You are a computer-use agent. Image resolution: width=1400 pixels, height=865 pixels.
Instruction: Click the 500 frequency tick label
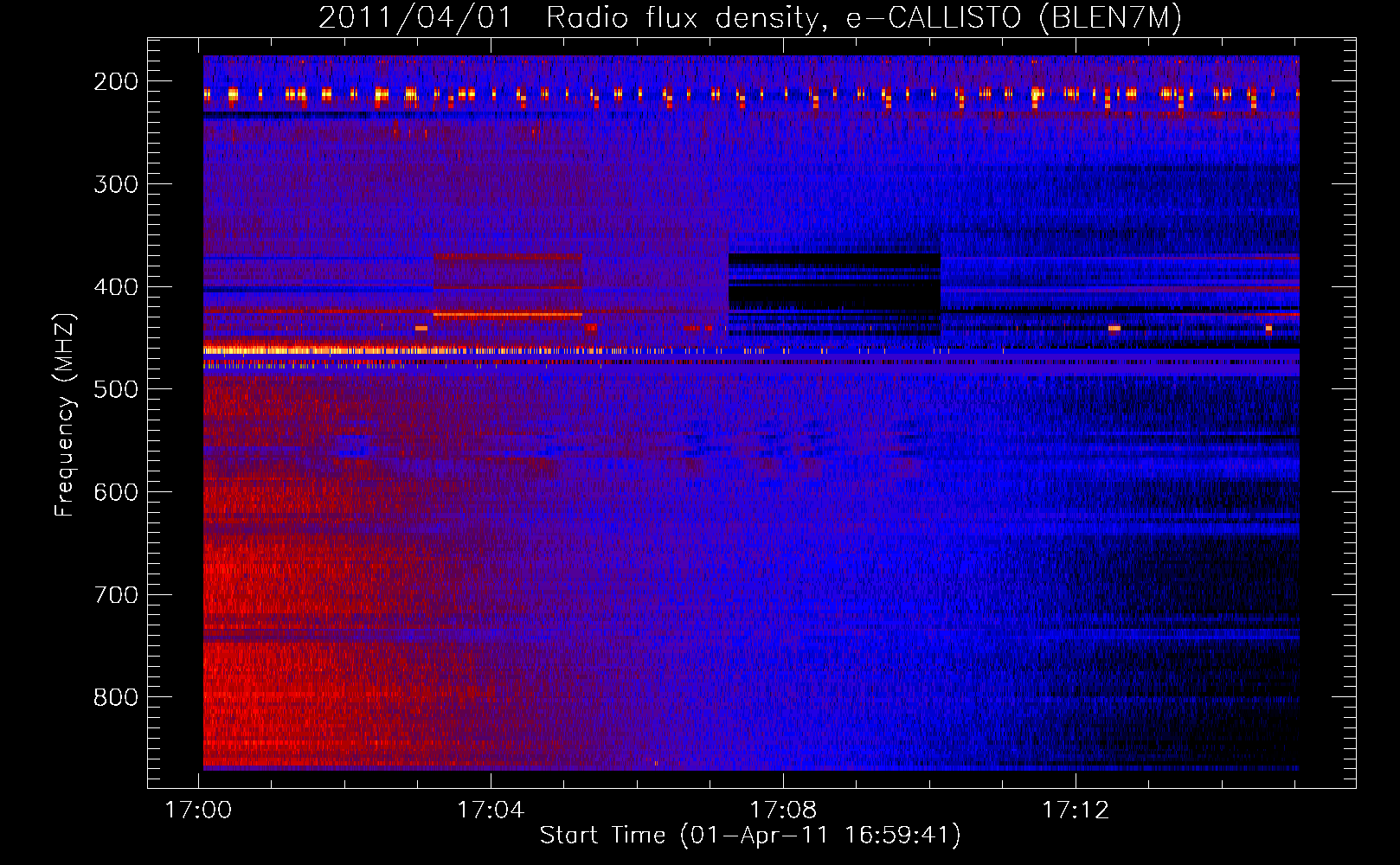[116, 389]
